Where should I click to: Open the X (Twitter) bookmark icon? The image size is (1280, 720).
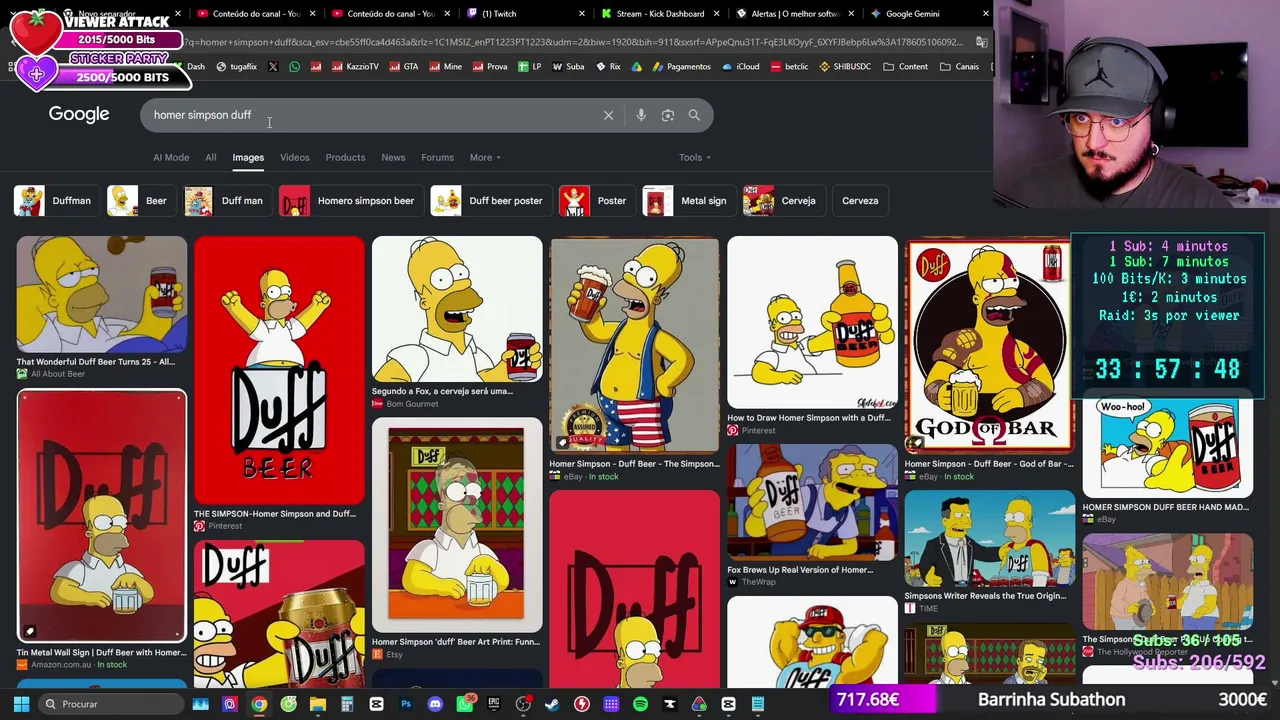pyautogui.click(x=273, y=67)
